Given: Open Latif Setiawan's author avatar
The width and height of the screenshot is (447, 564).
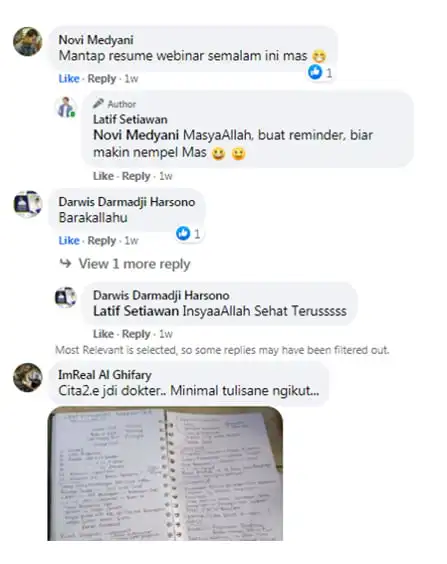Looking at the screenshot, I should [x=66, y=107].
